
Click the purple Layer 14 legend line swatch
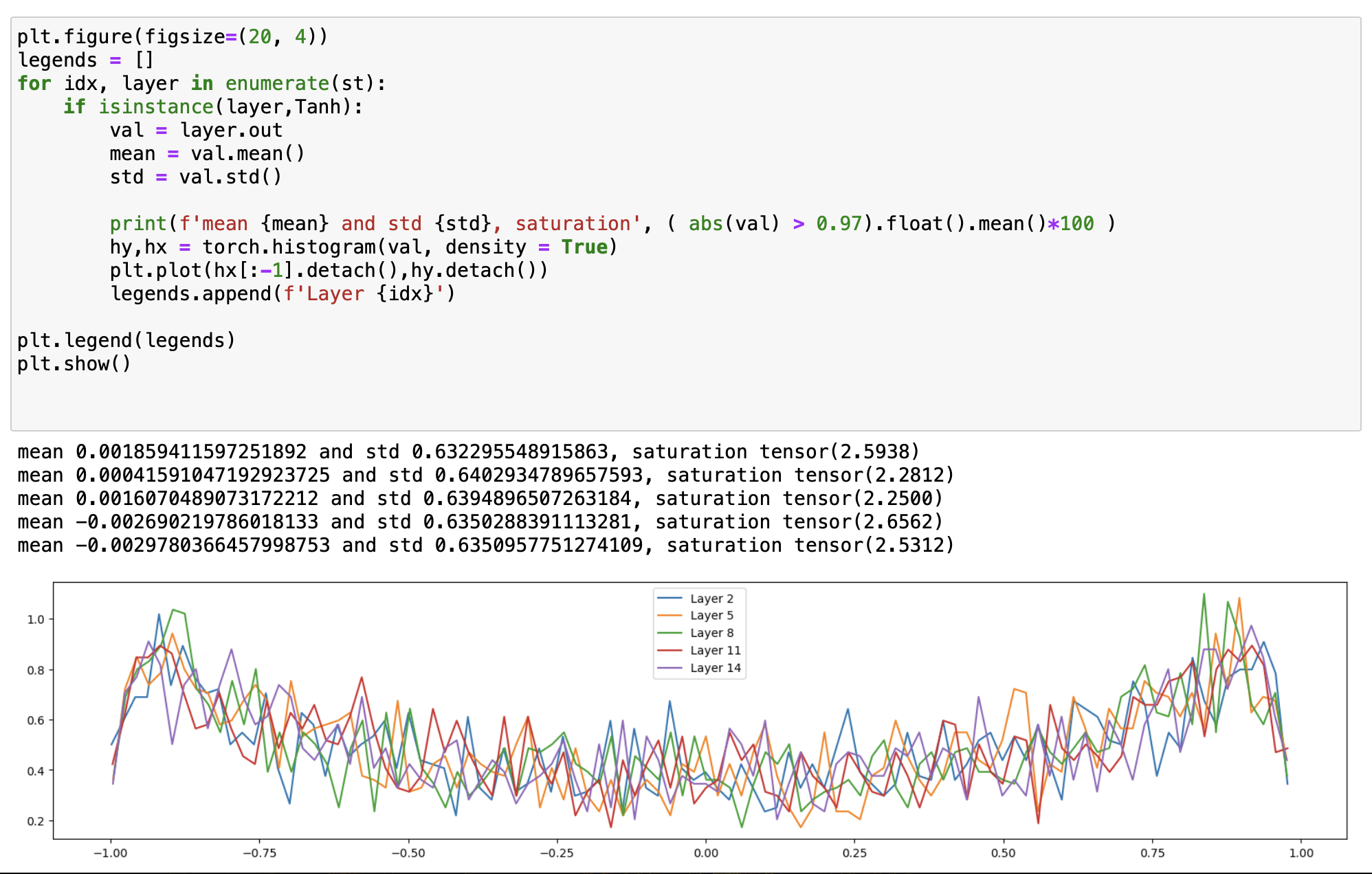[670, 668]
